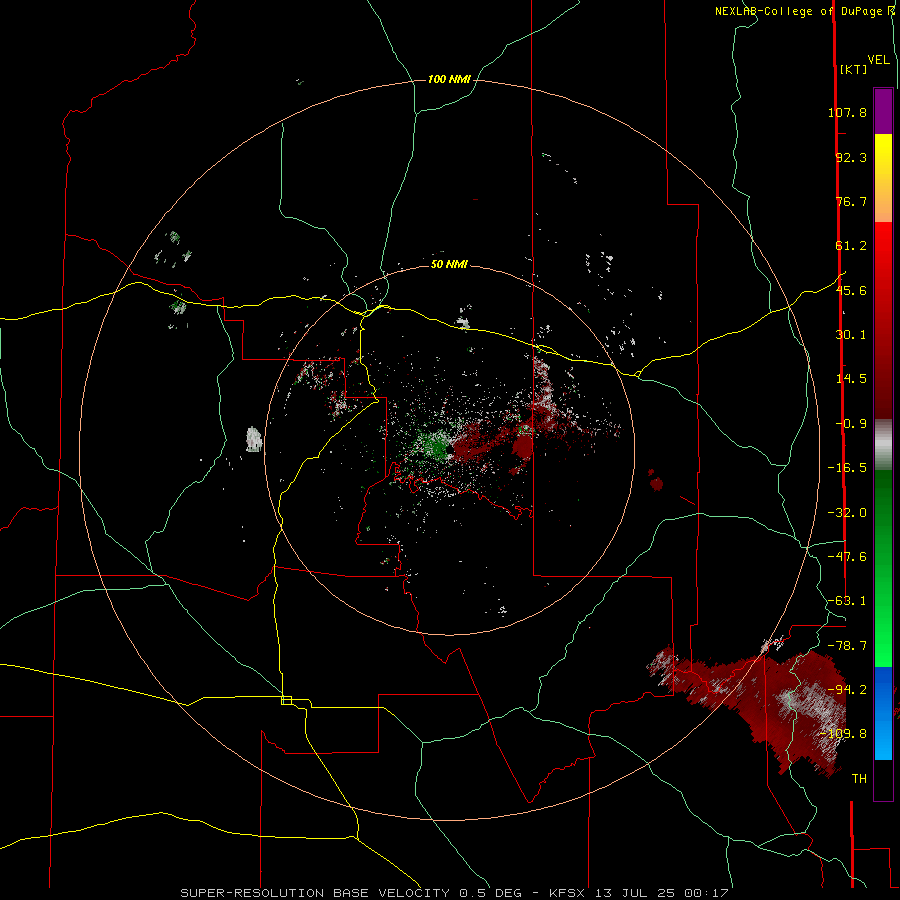Click the 100 NMI range ring label
This screenshot has width=900, height=900.
pos(449,79)
